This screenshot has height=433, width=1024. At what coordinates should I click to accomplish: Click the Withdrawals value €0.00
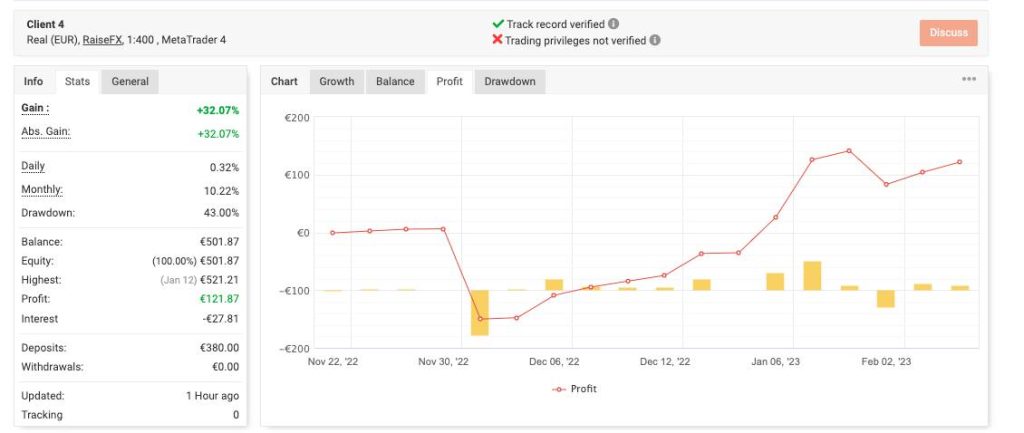[226, 367]
